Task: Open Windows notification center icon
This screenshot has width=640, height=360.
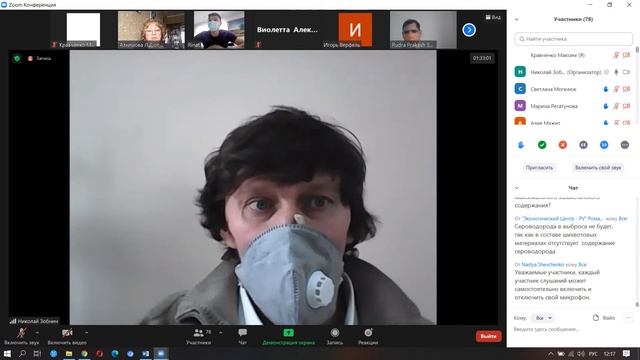Action: (627, 353)
